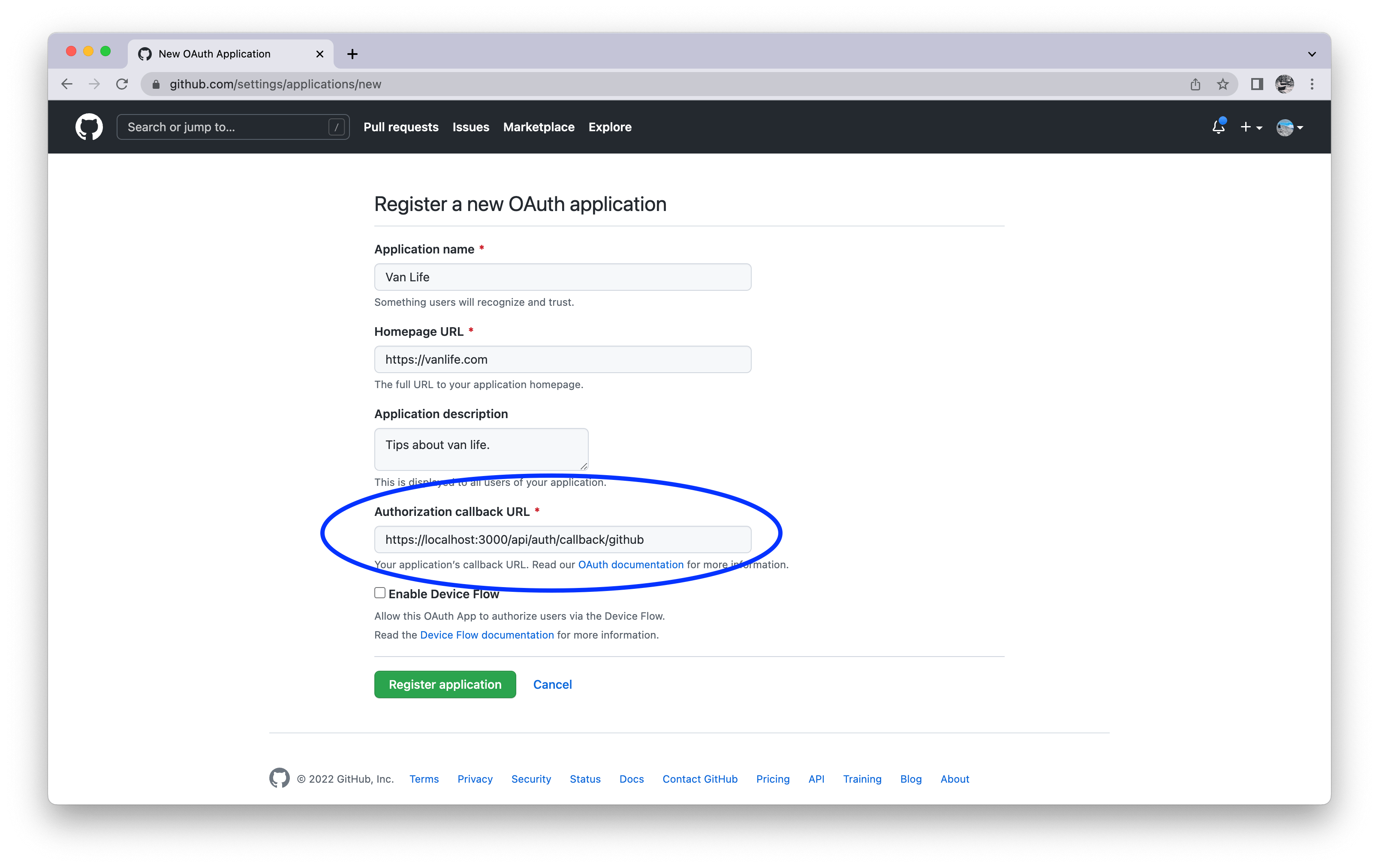Screen dimensions: 1379x868
Task: Expand the plus create-new dropdown
Action: 1251,127
